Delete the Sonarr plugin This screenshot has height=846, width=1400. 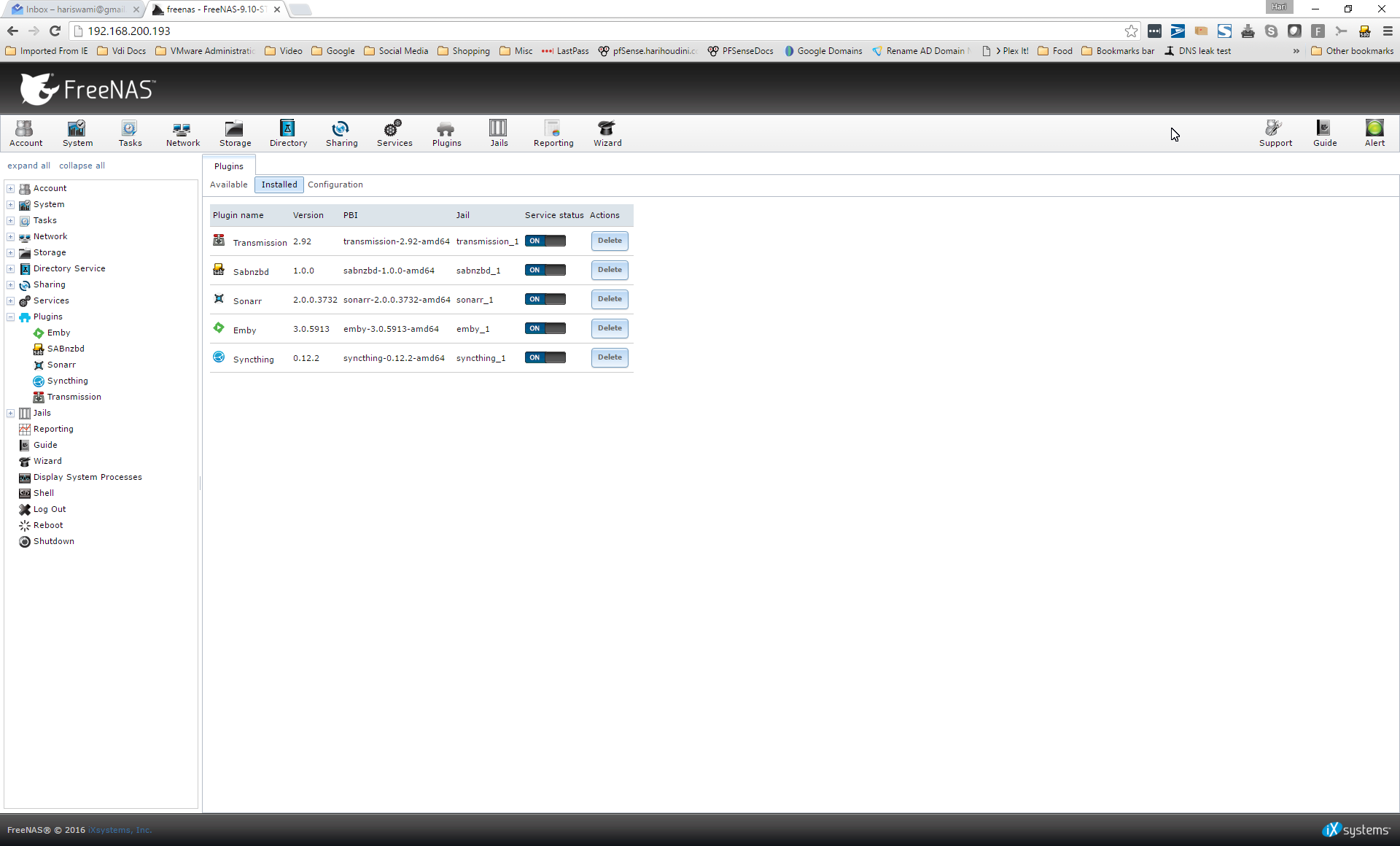pyautogui.click(x=610, y=299)
